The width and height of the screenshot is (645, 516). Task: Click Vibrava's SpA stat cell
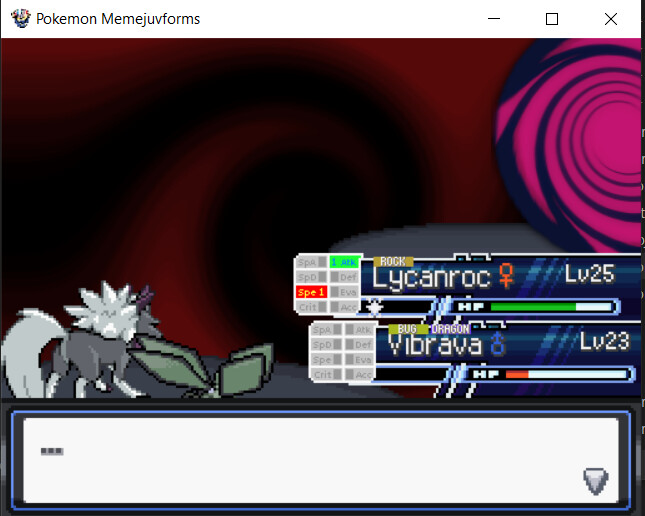(x=327, y=330)
